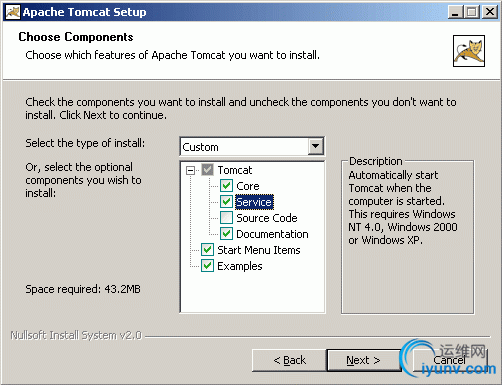Click the grayed Tomcat group checkbox

pos(207,170)
